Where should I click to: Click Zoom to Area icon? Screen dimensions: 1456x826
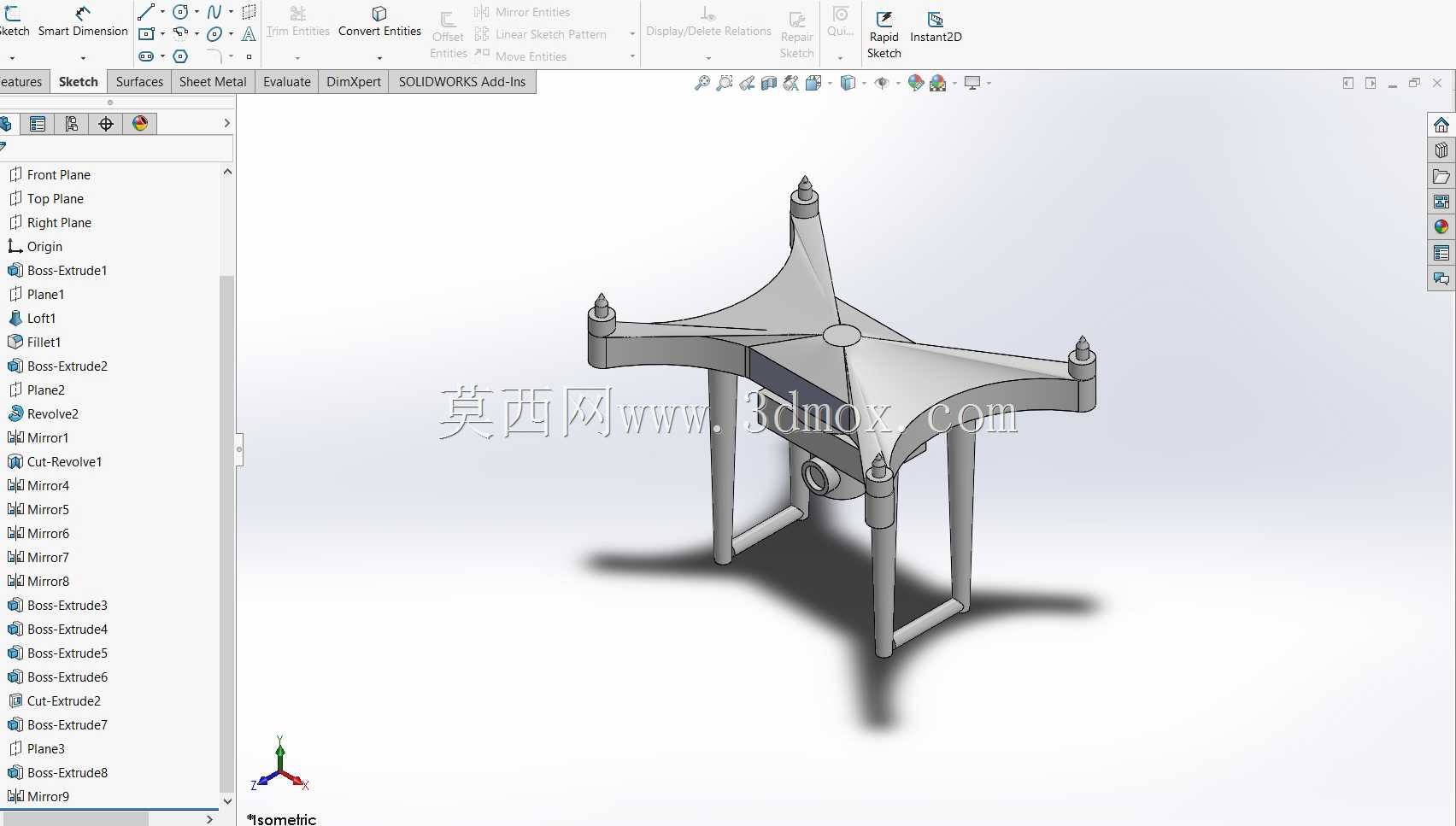pos(725,83)
